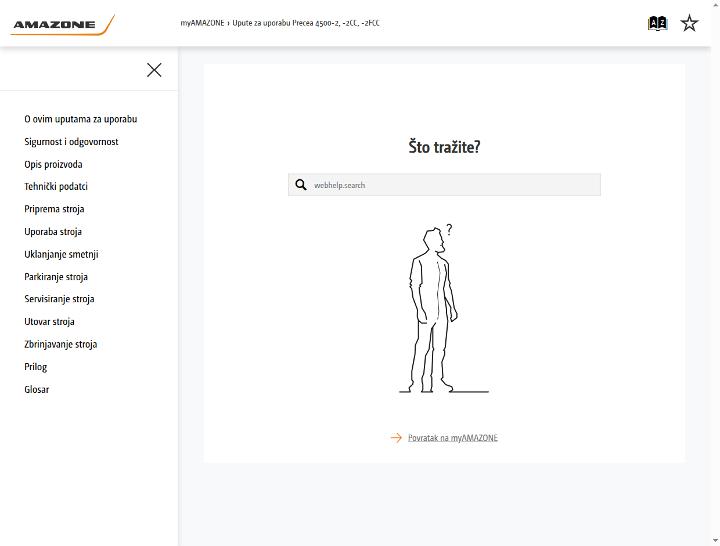Viewport: 720px width, 546px height.
Task: Click the AMAZONE logo
Action: [62, 25]
